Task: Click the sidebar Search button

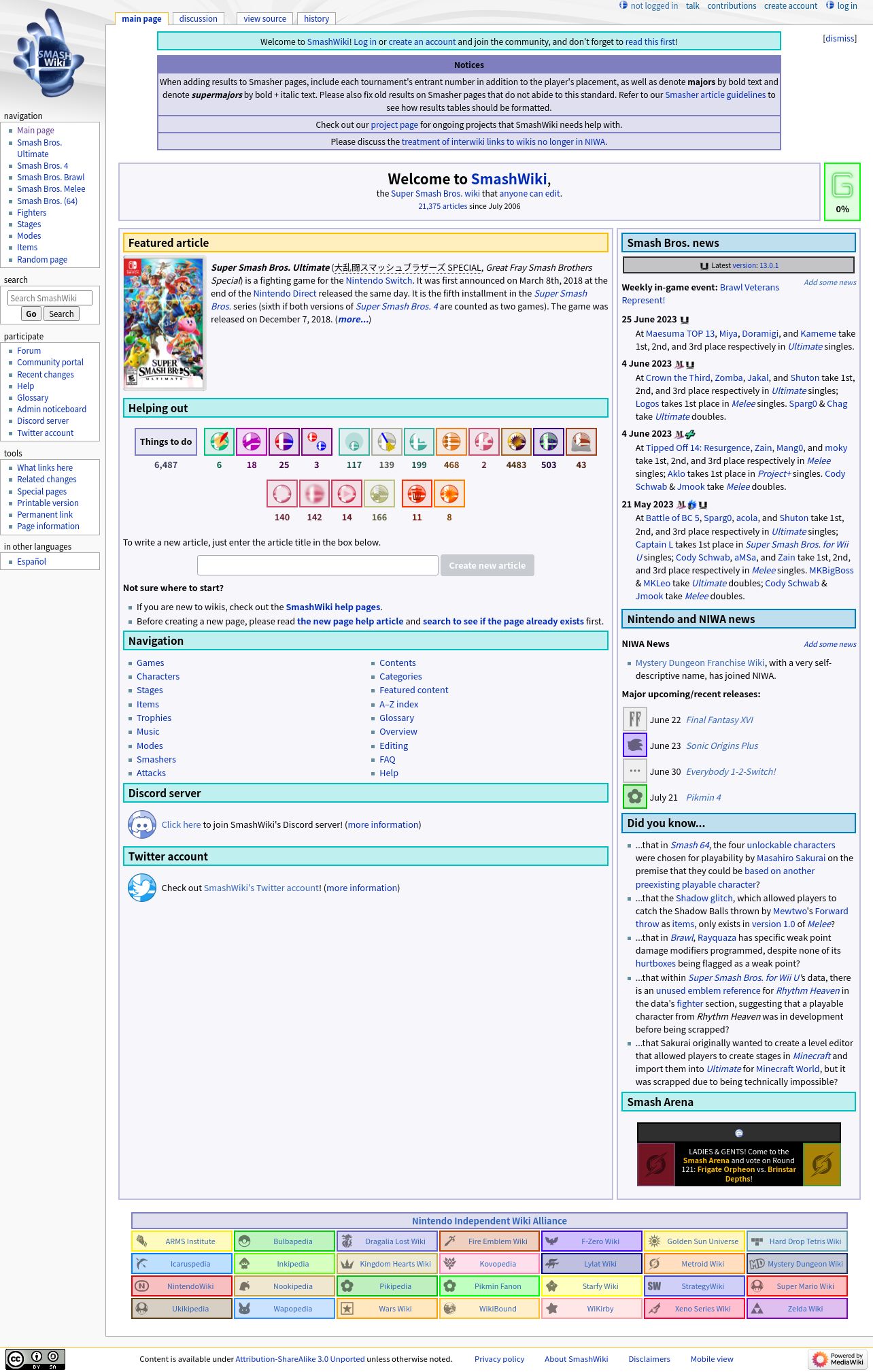Action: coord(61,314)
